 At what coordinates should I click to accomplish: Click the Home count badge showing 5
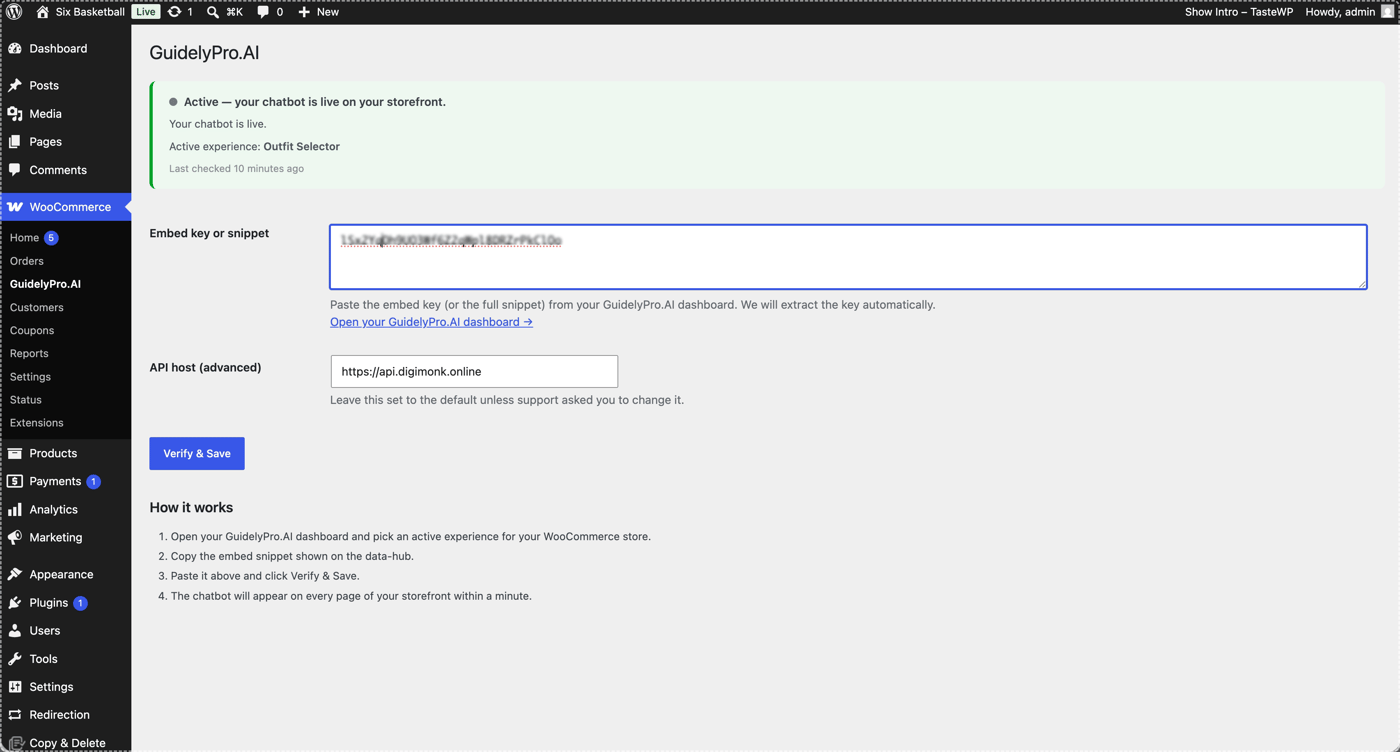(x=51, y=238)
